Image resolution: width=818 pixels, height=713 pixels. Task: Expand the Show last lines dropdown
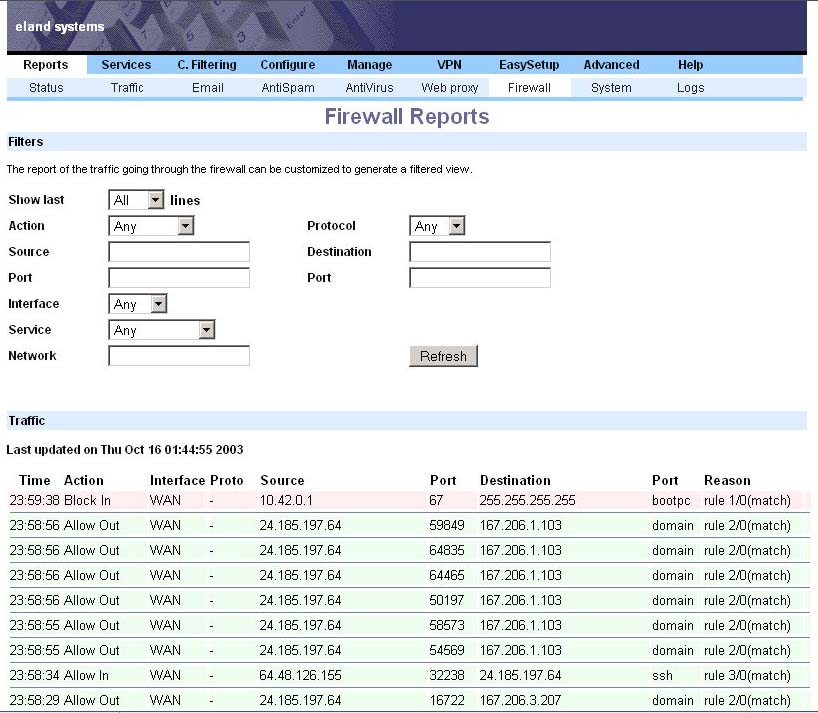[136, 200]
